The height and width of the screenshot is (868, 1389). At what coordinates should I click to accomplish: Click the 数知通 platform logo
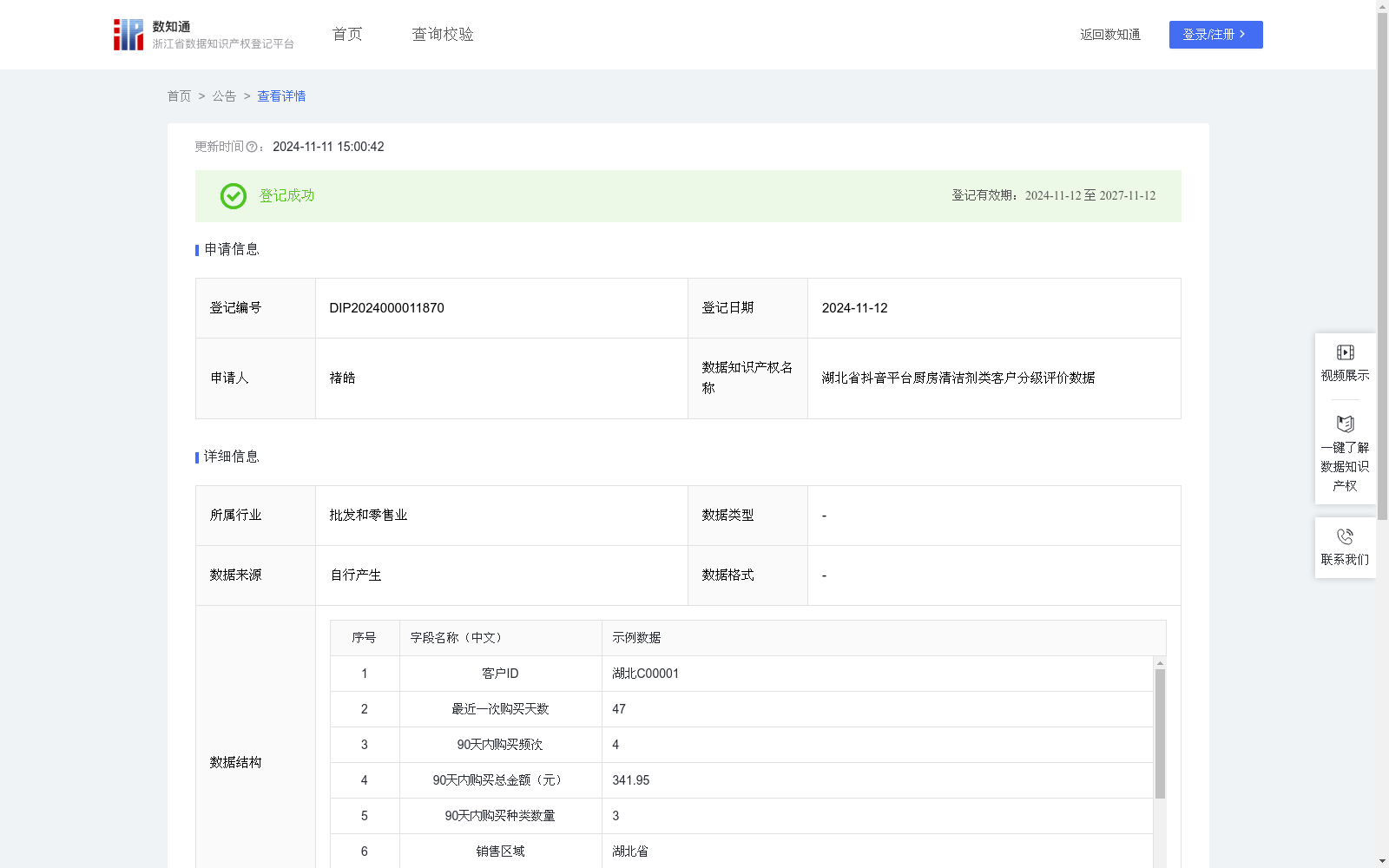128,34
